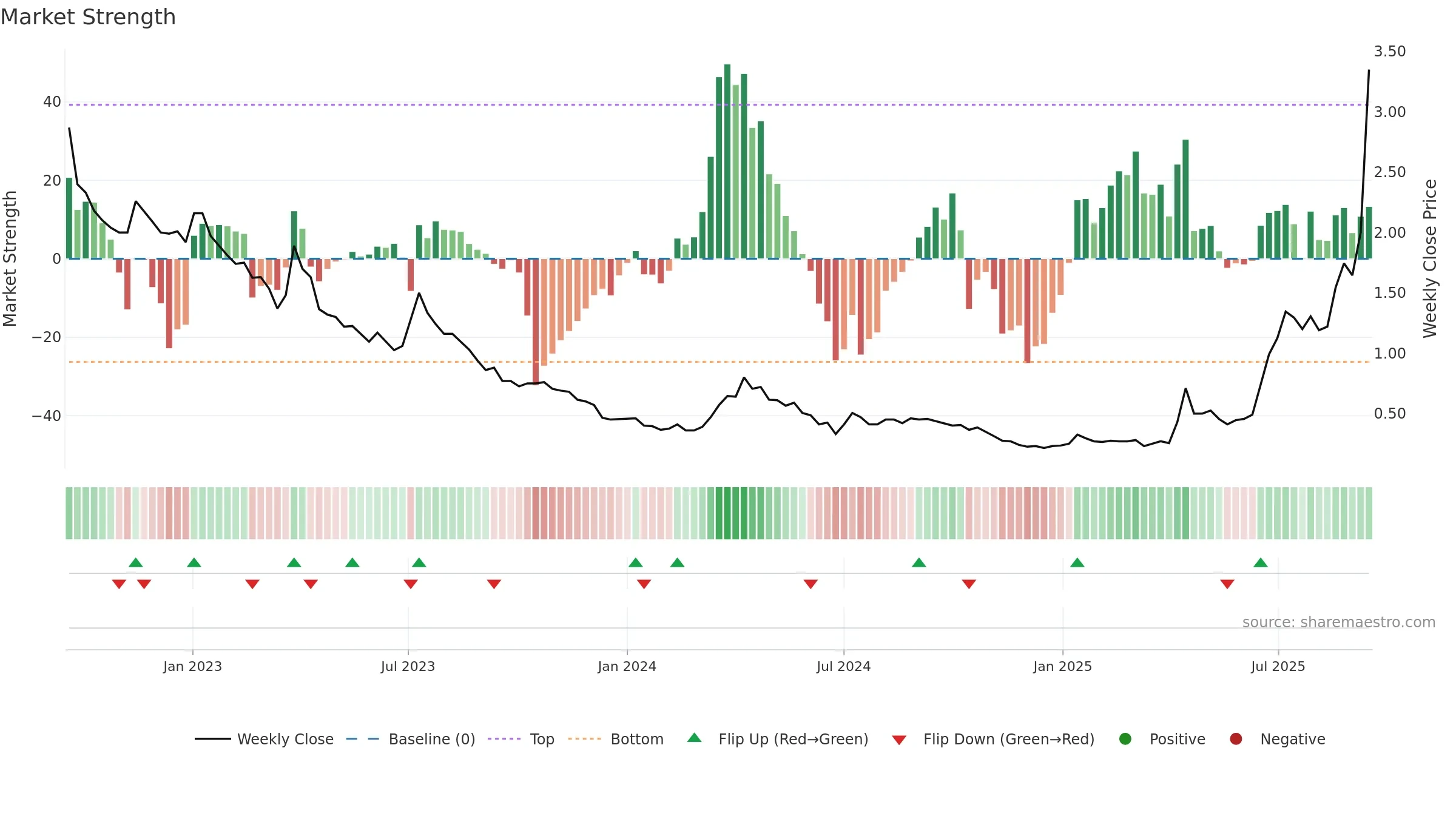Click the orange dotted Bottom threshold line
1456x819 pixels.
coord(719,362)
